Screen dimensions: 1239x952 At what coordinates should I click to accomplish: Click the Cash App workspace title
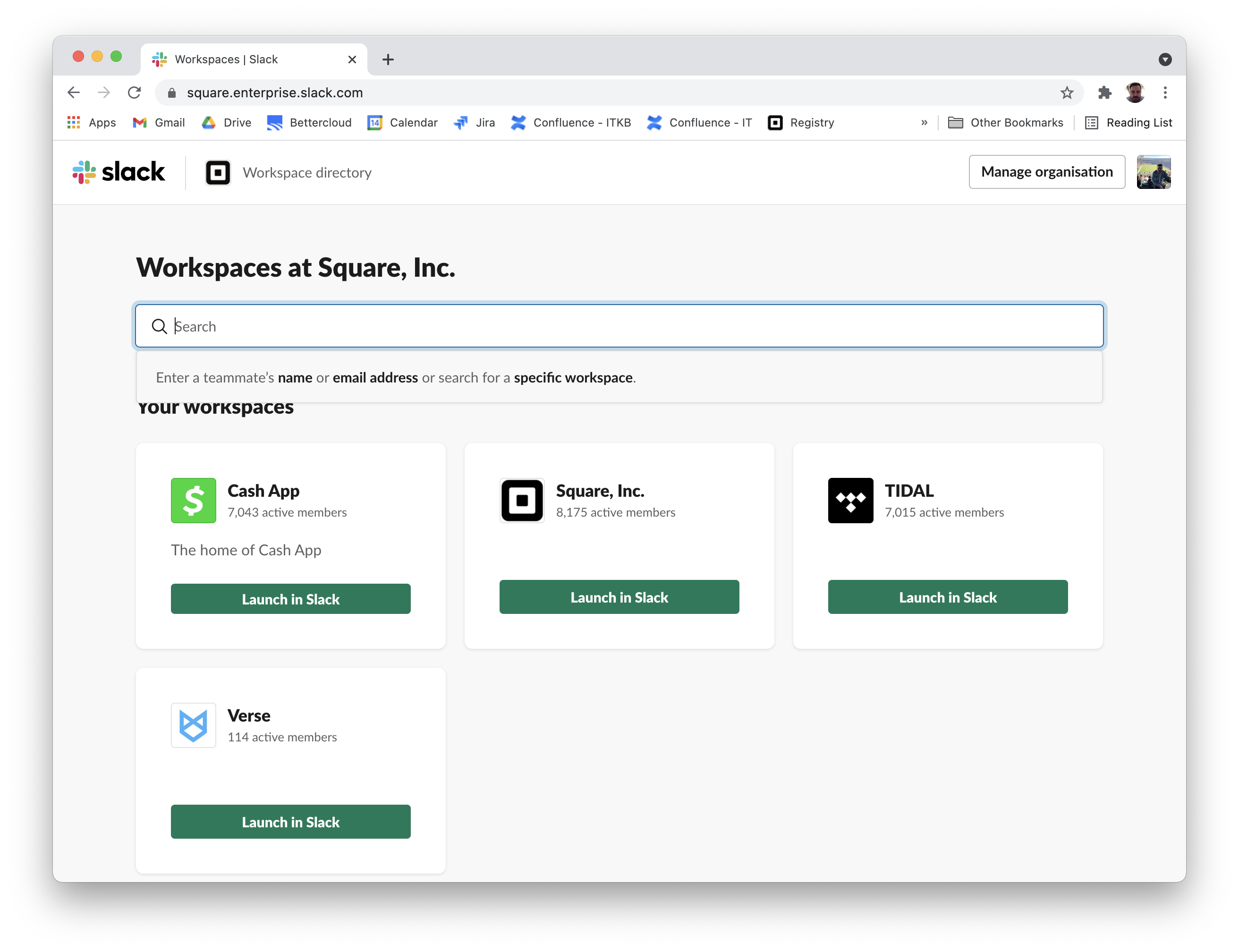263,491
